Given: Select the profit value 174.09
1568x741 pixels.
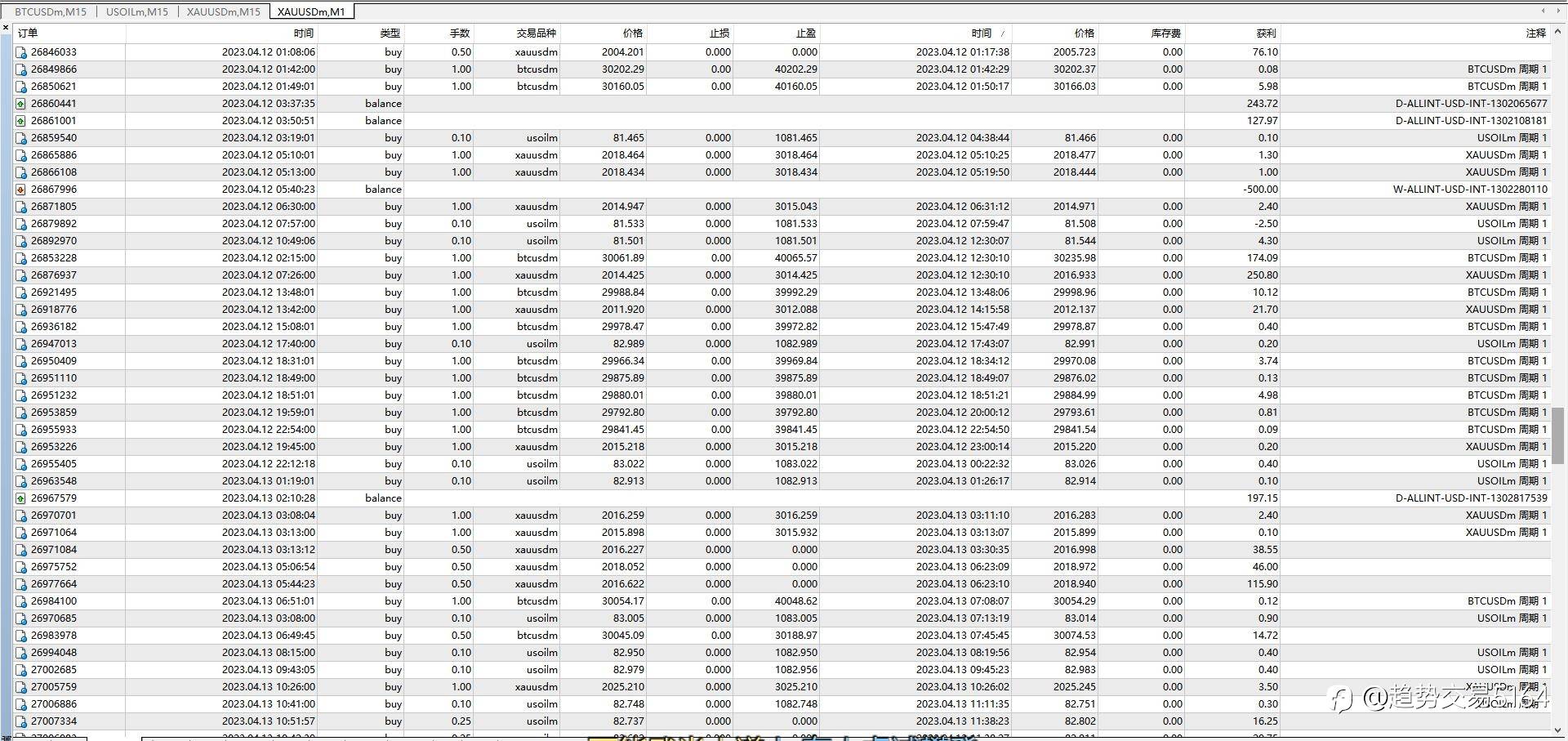Looking at the screenshot, I should coord(1263,258).
